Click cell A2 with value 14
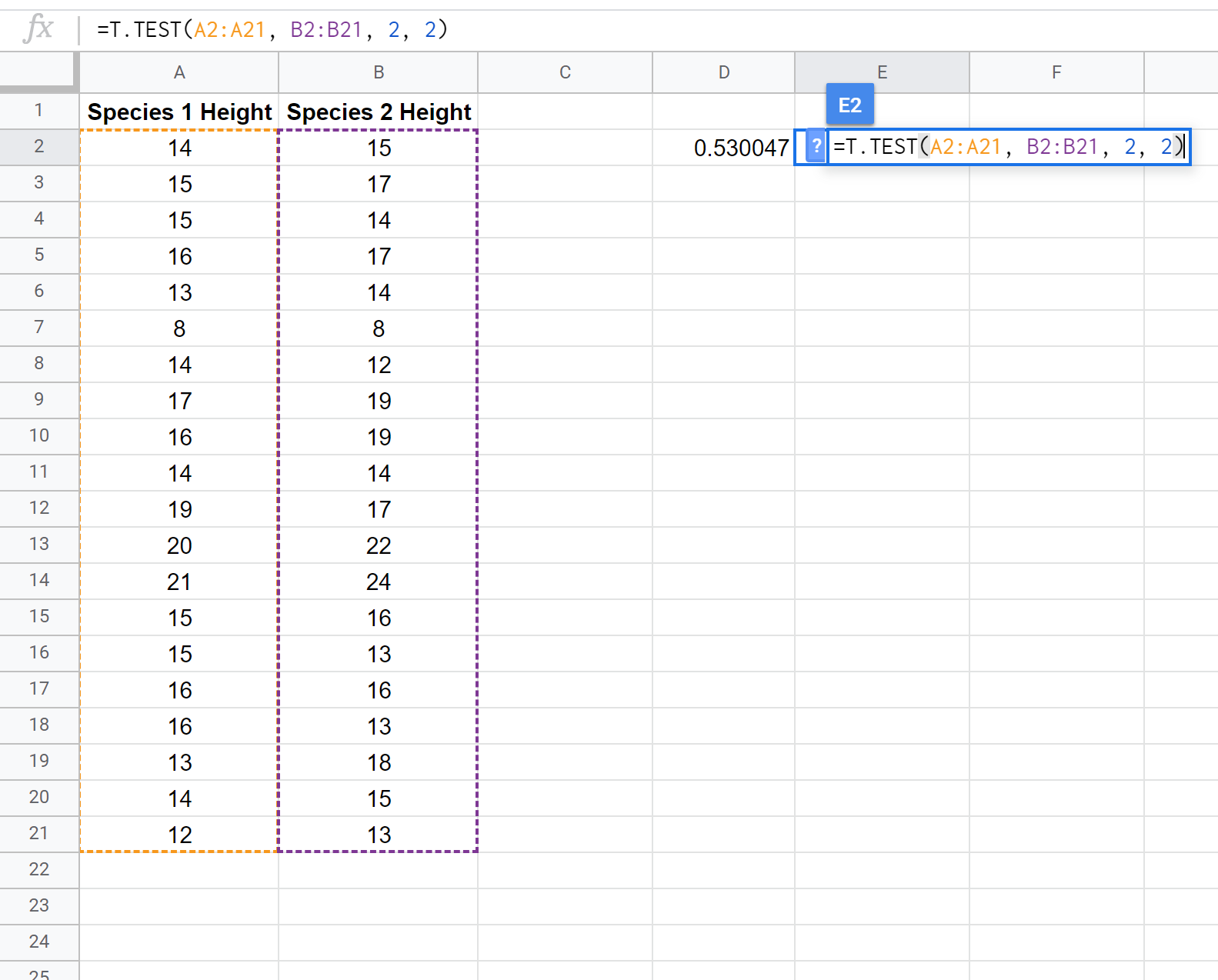The image size is (1218, 980). [x=179, y=147]
